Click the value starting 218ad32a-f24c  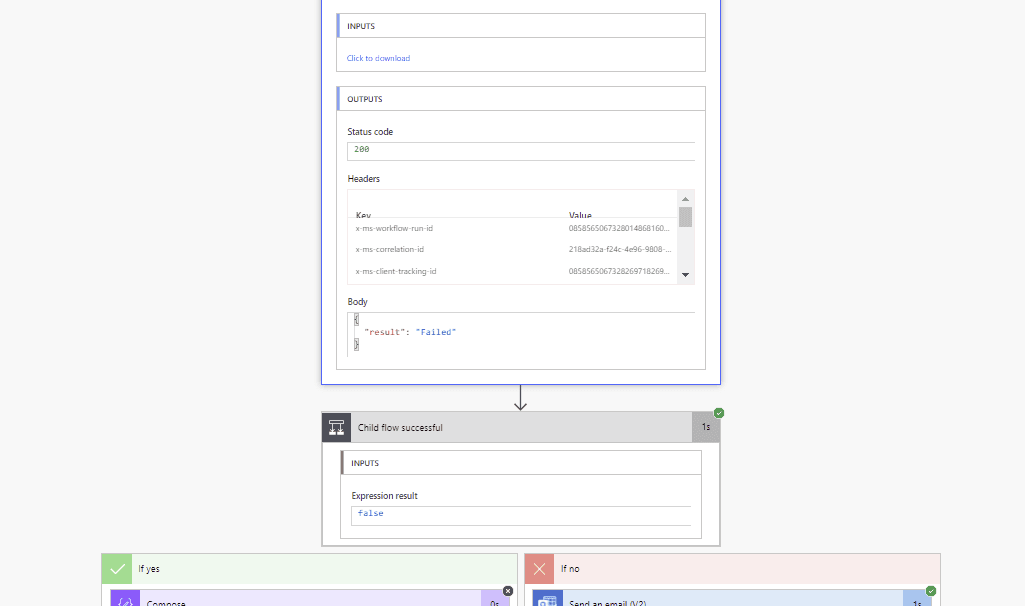click(x=620, y=249)
